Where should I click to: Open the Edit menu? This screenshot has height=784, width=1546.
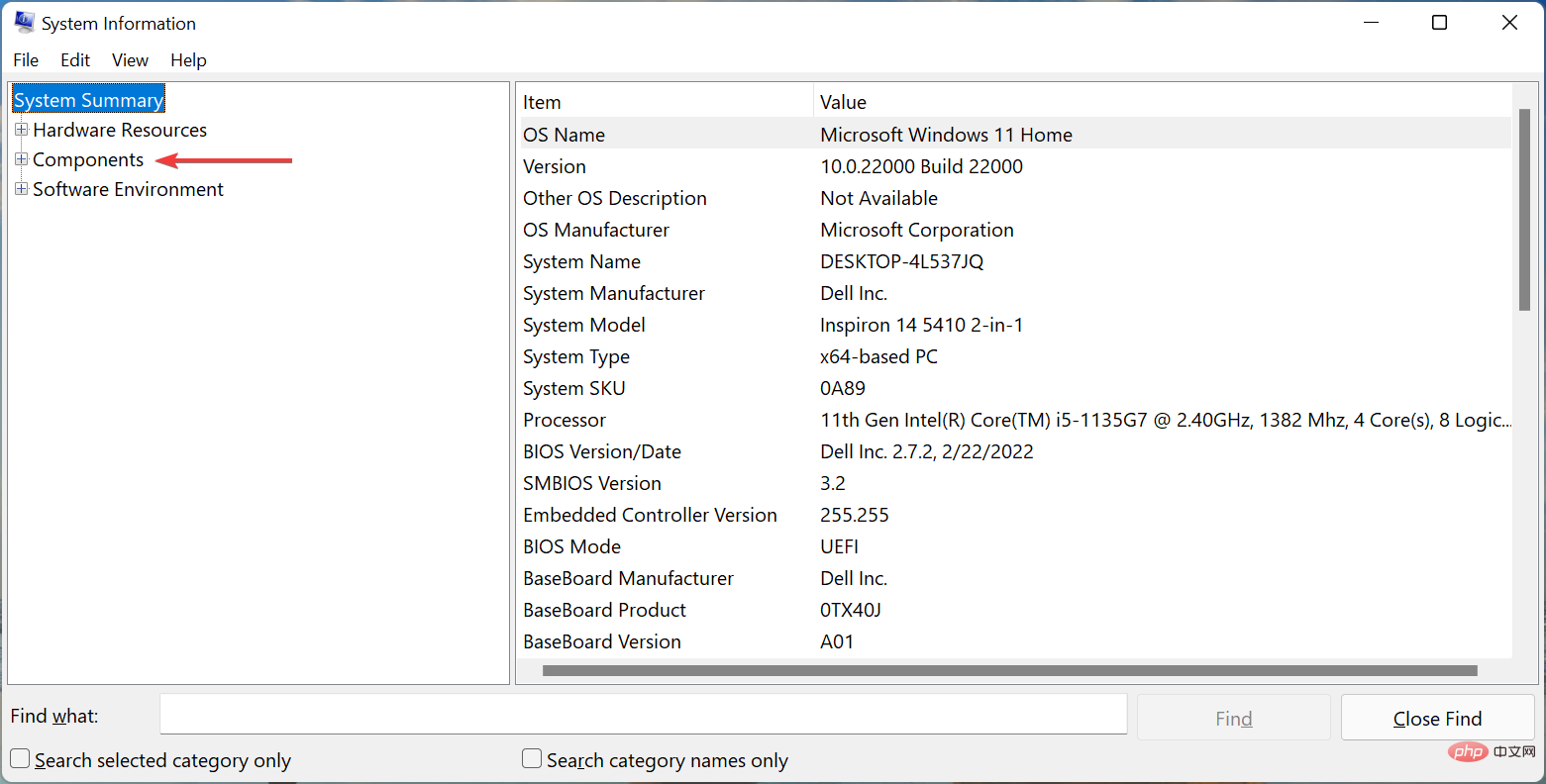[x=74, y=60]
